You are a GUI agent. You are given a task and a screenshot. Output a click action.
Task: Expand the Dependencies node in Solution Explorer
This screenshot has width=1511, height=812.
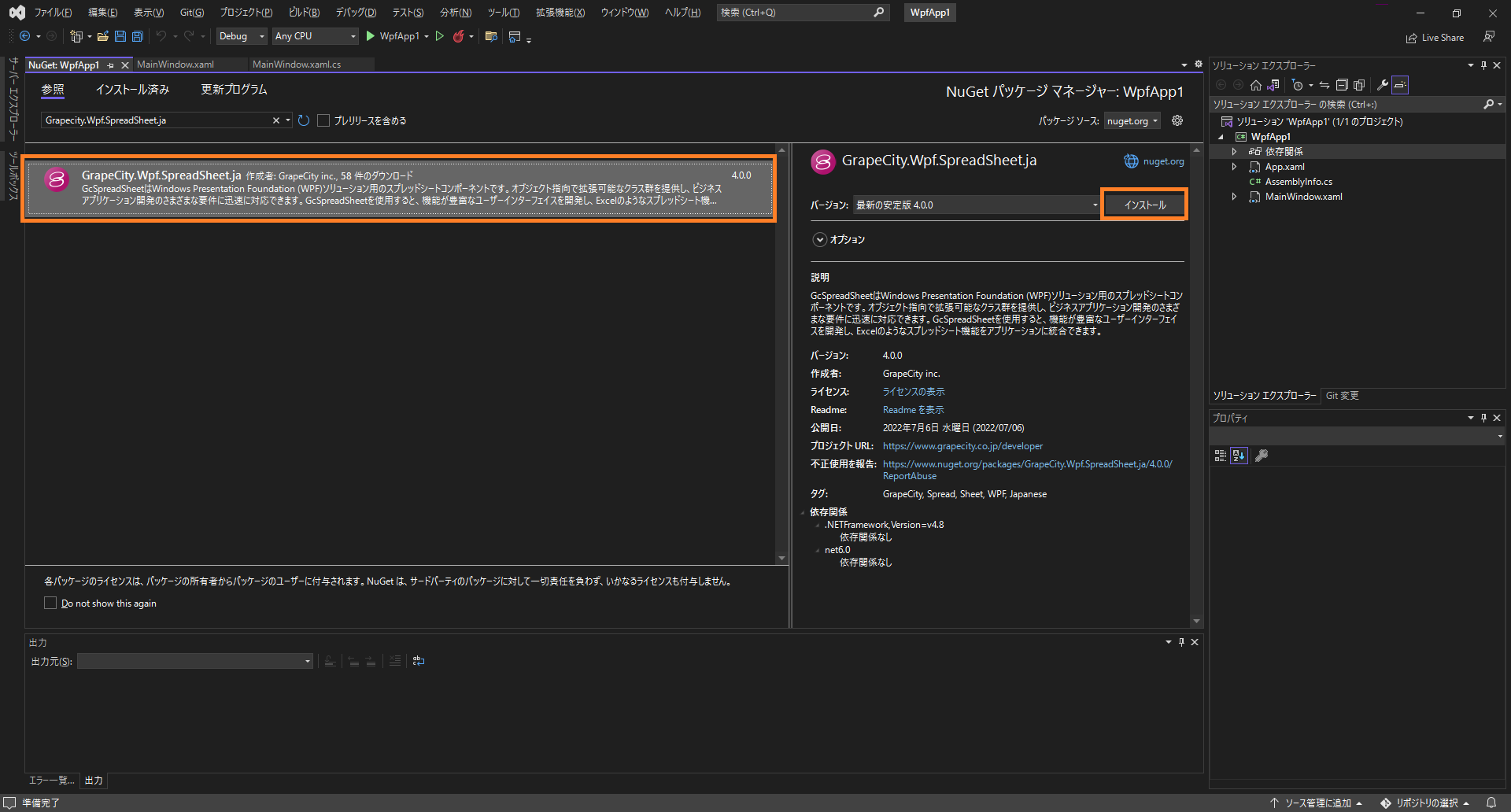1234,152
